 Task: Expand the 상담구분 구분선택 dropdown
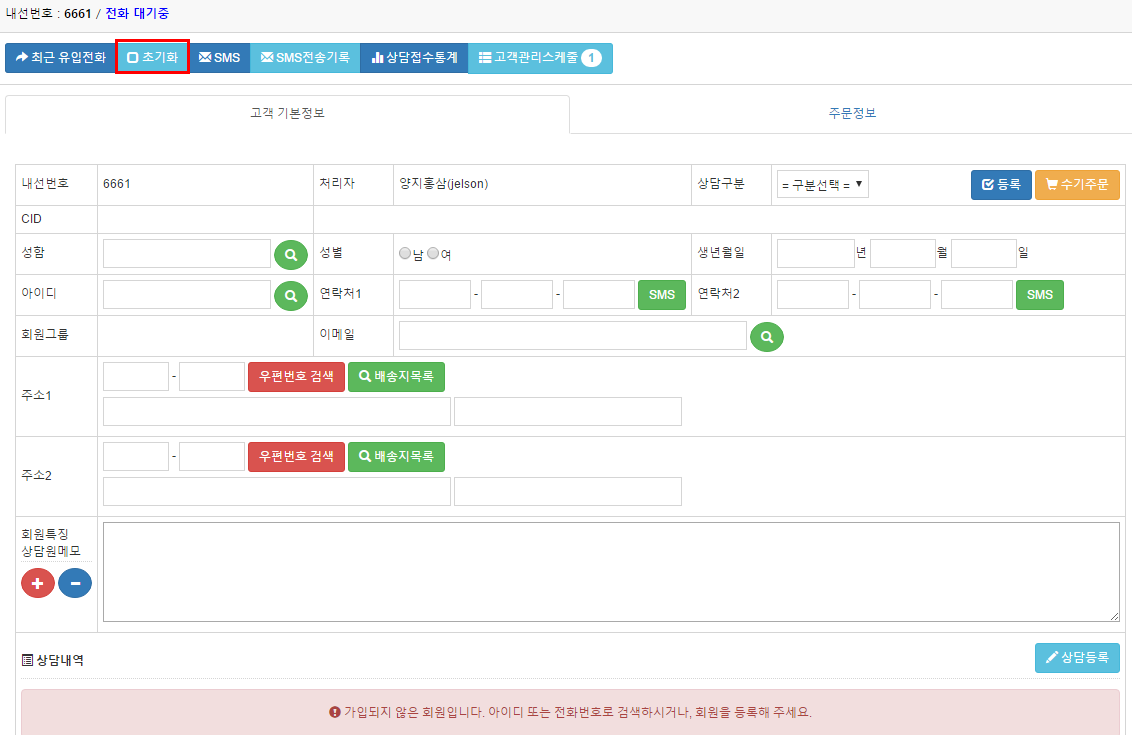(822, 185)
